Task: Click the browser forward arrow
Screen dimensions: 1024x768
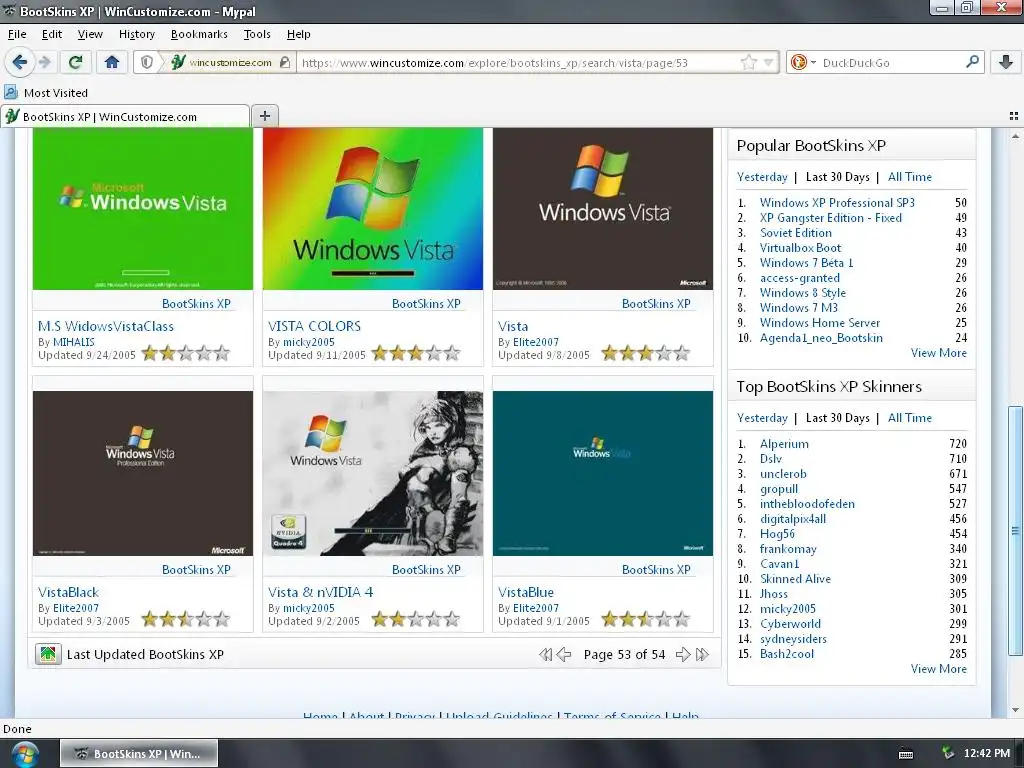Action: pyautogui.click(x=44, y=62)
